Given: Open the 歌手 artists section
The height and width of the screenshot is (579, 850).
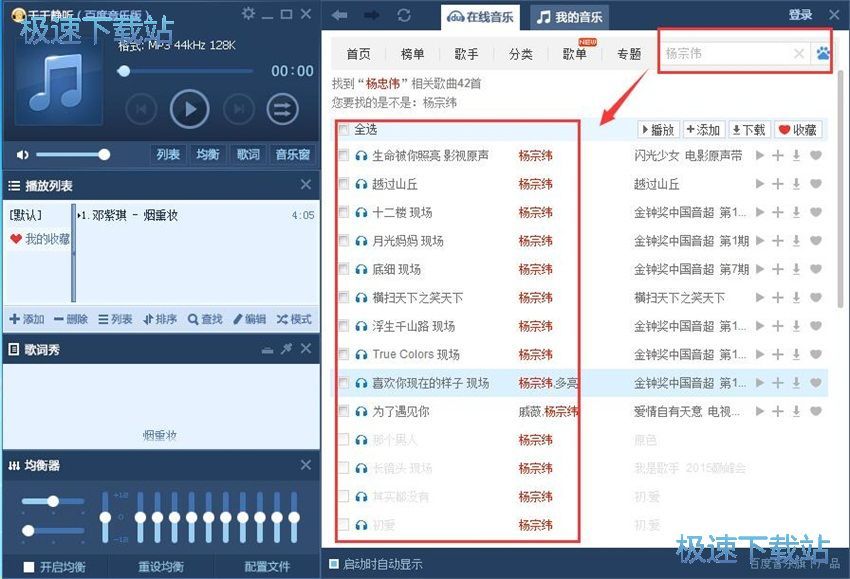Looking at the screenshot, I should [467, 54].
